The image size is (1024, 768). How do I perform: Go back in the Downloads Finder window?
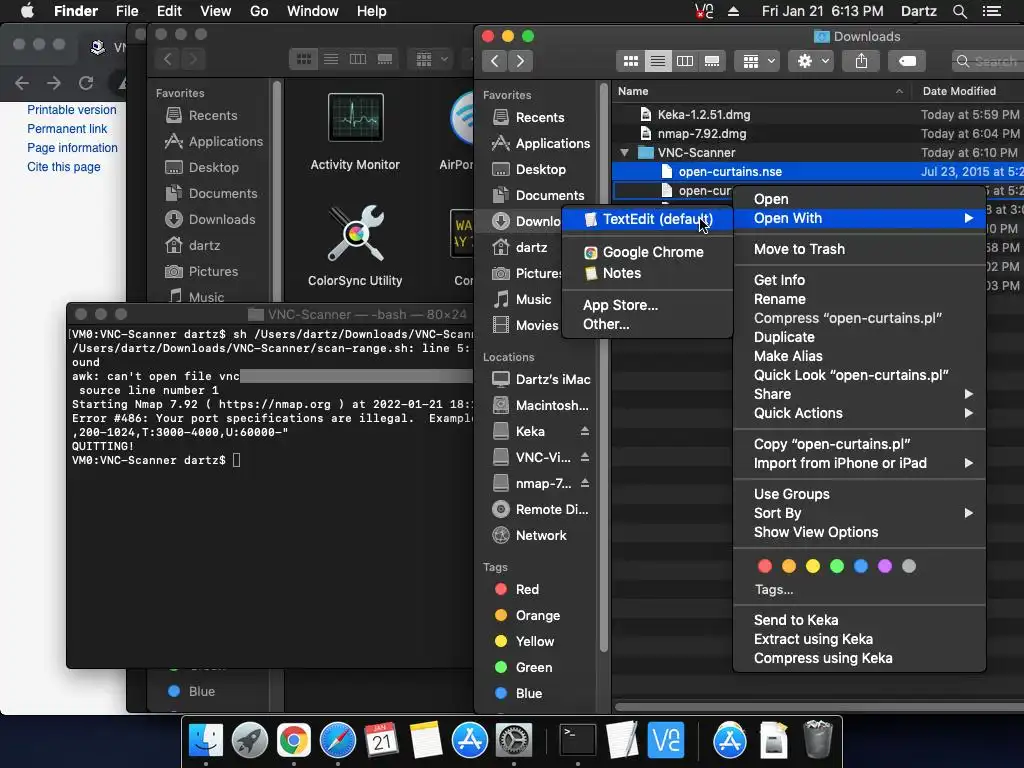(x=495, y=61)
